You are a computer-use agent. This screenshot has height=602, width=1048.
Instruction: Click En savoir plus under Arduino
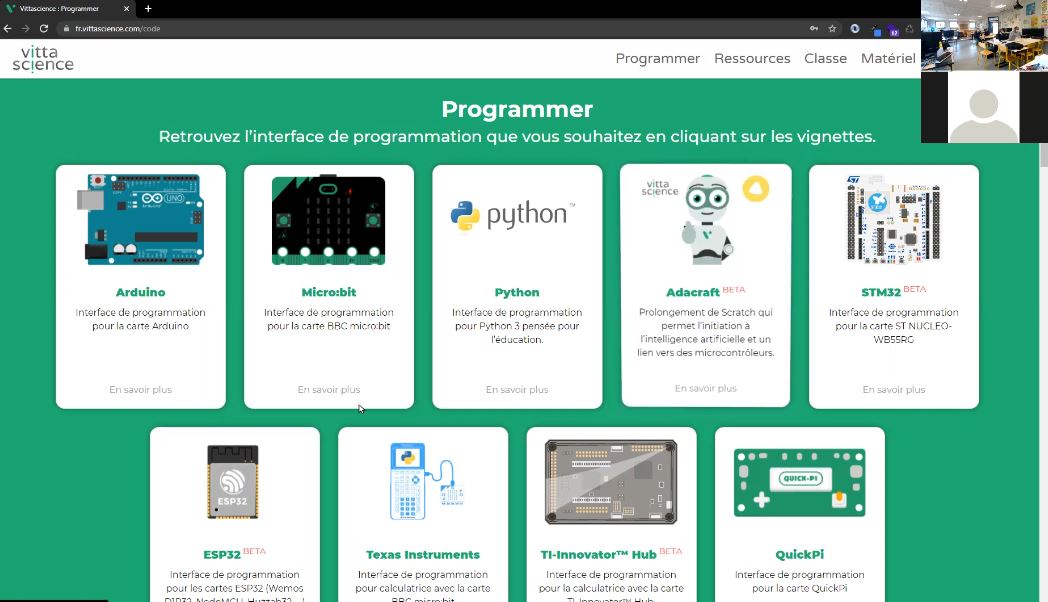click(140, 390)
